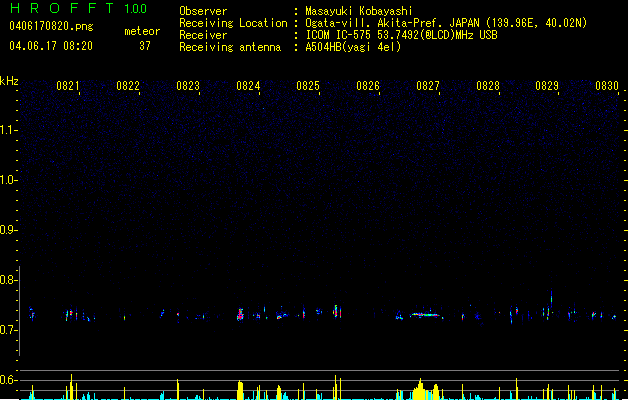Screen dimensions: 629x400
Task: Click the Ogata-vill. Akita-Pref. JAPAN location text
Action: click(x=446, y=23)
